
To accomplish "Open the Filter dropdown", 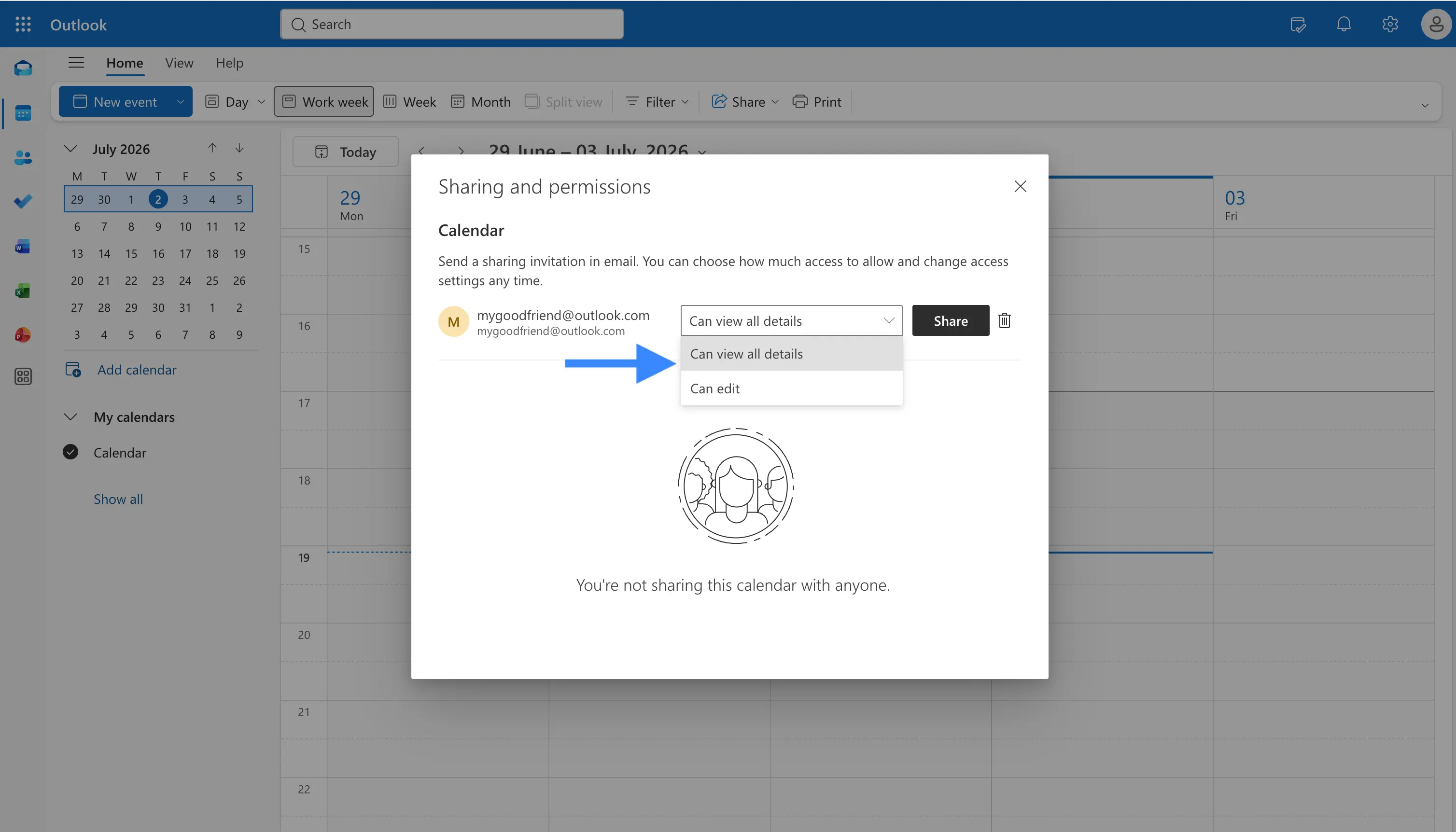I will pos(657,102).
